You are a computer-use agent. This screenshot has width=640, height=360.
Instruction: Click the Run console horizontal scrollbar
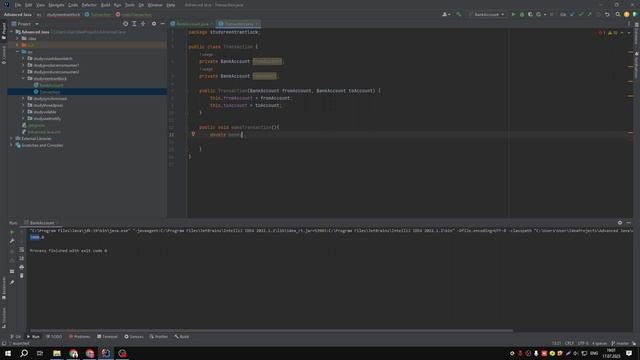click(x=271, y=330)
